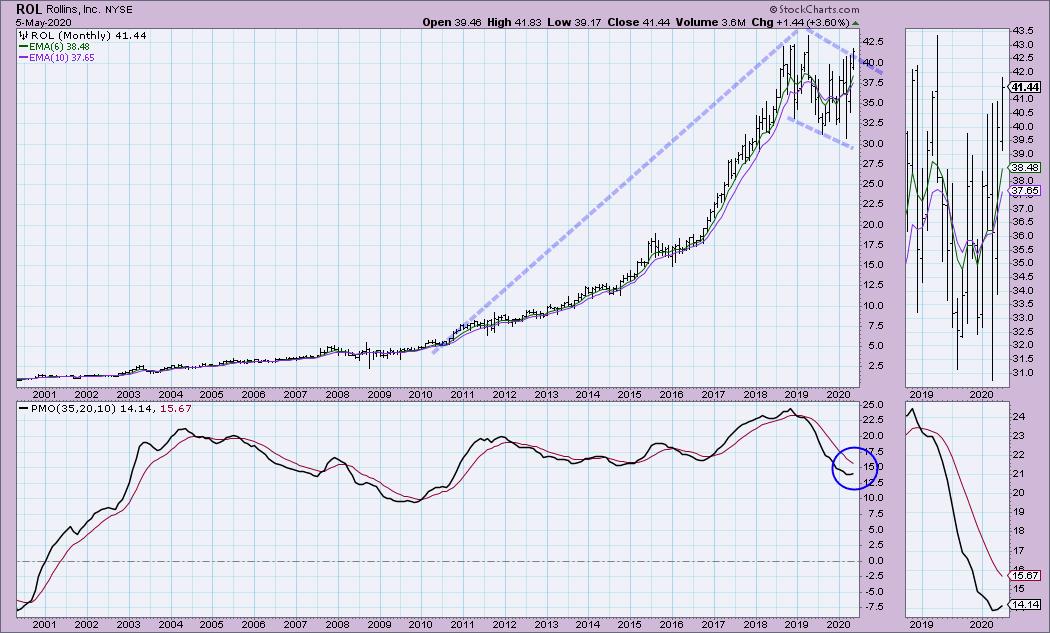Viewport: 1050px width, 633px height.
Task: Select the 'Low 39.17' header value
Action: pos(575,22)
